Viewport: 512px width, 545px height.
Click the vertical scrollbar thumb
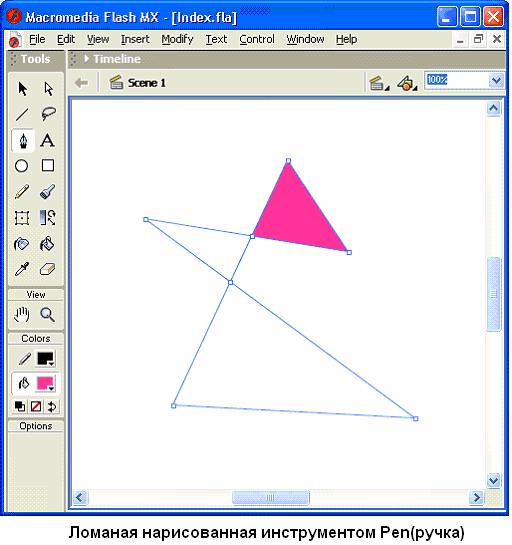click(x=494, y=294)
